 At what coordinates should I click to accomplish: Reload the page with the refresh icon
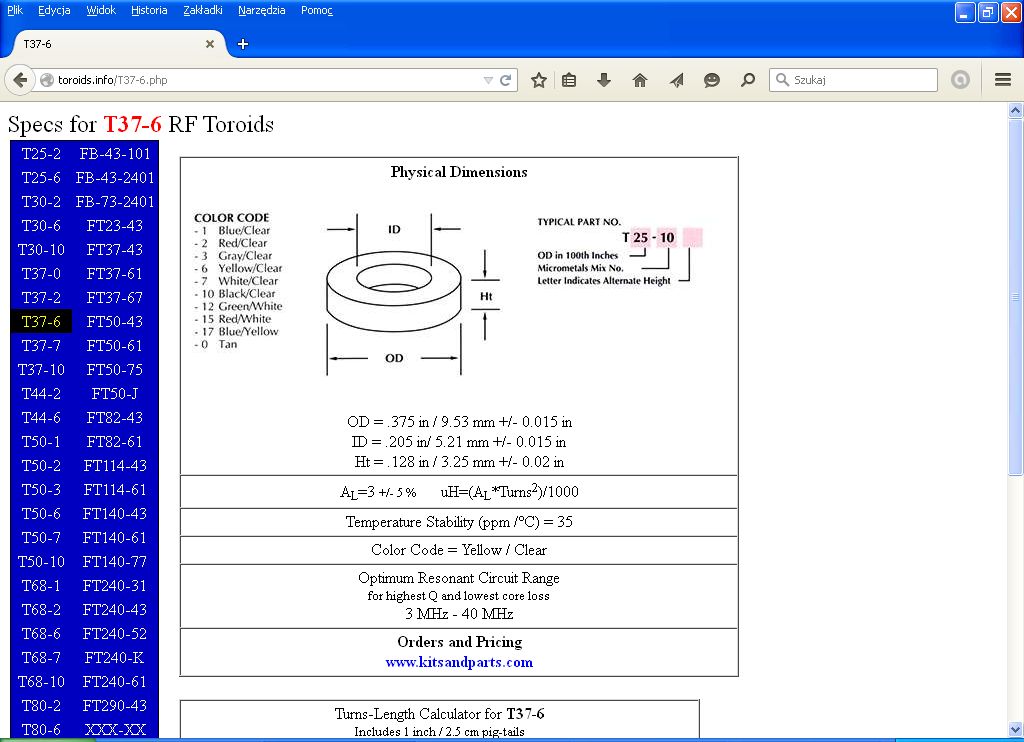click(x=506, y=80)
